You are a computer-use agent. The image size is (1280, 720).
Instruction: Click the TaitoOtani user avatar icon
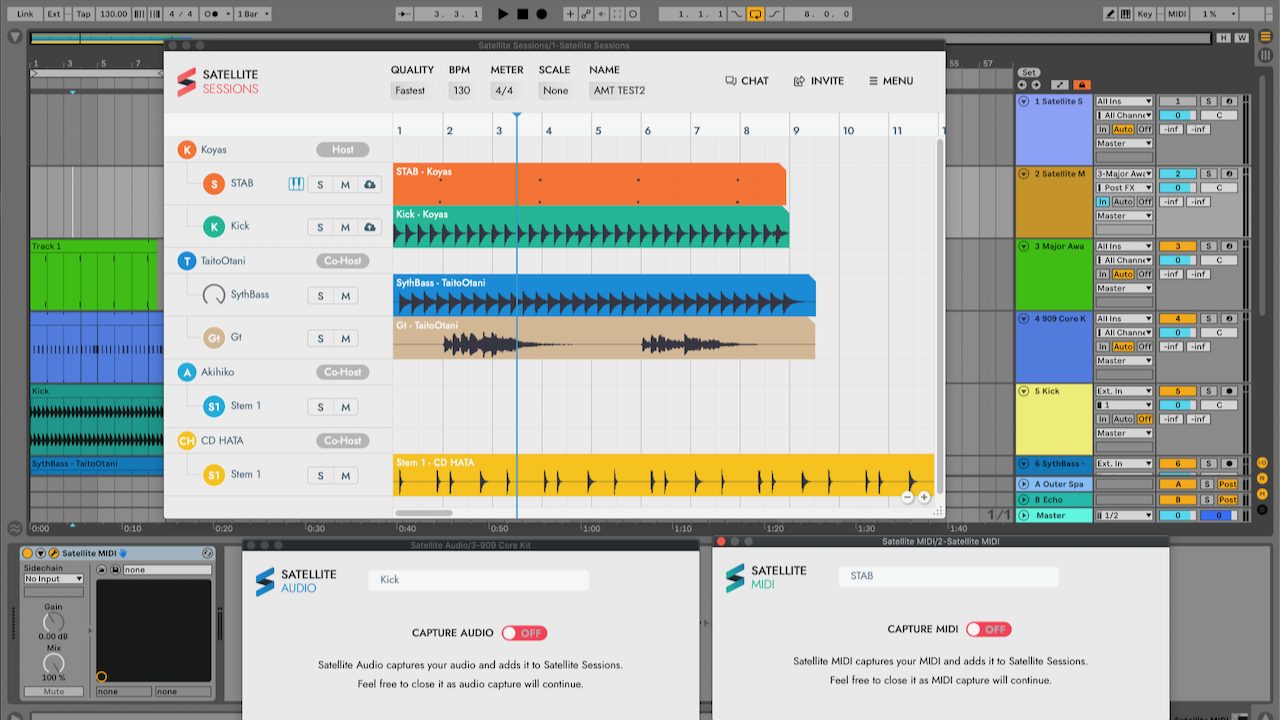click(186, 261)
